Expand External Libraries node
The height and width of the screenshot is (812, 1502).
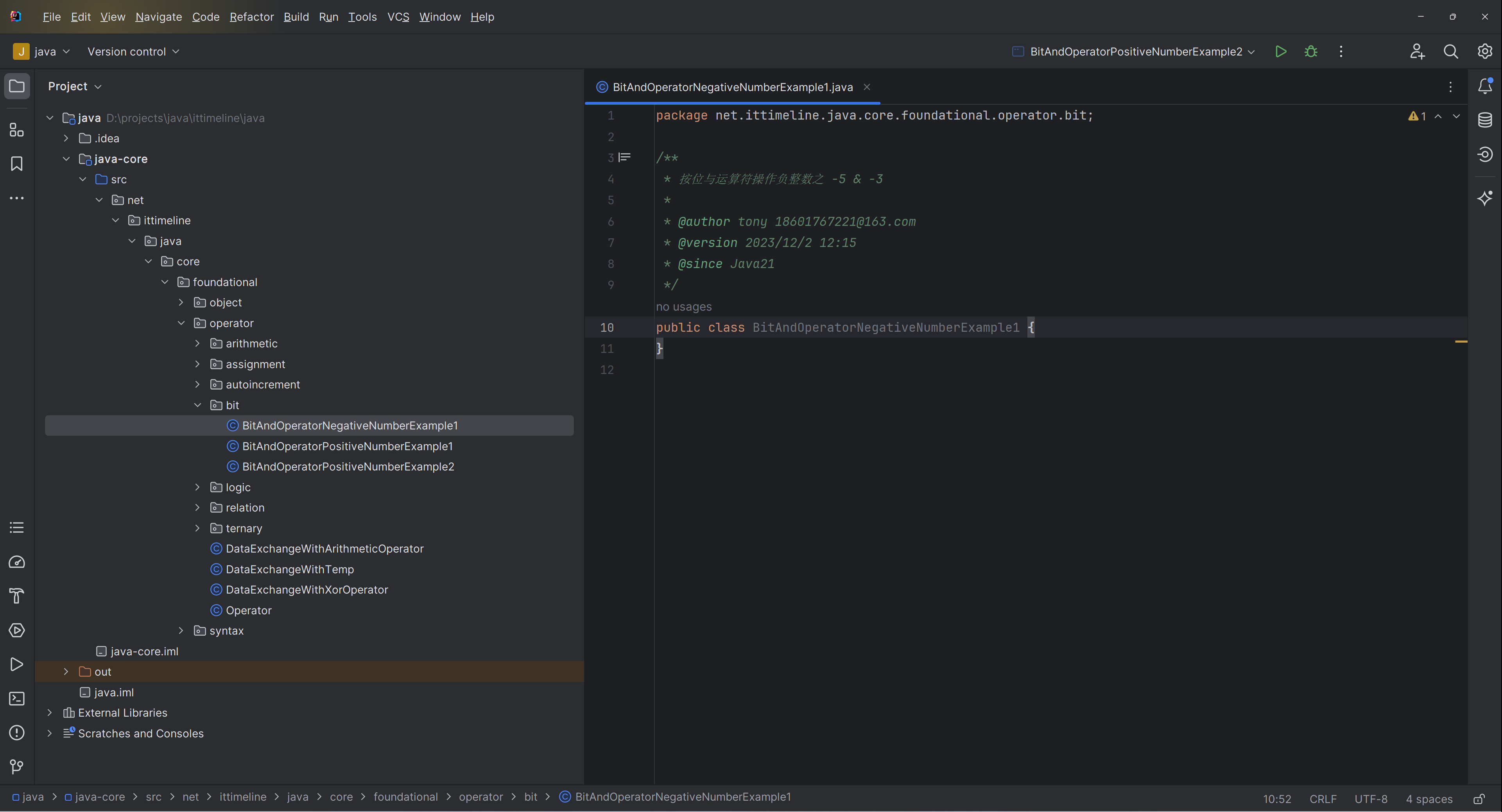(x=50, y=713)
